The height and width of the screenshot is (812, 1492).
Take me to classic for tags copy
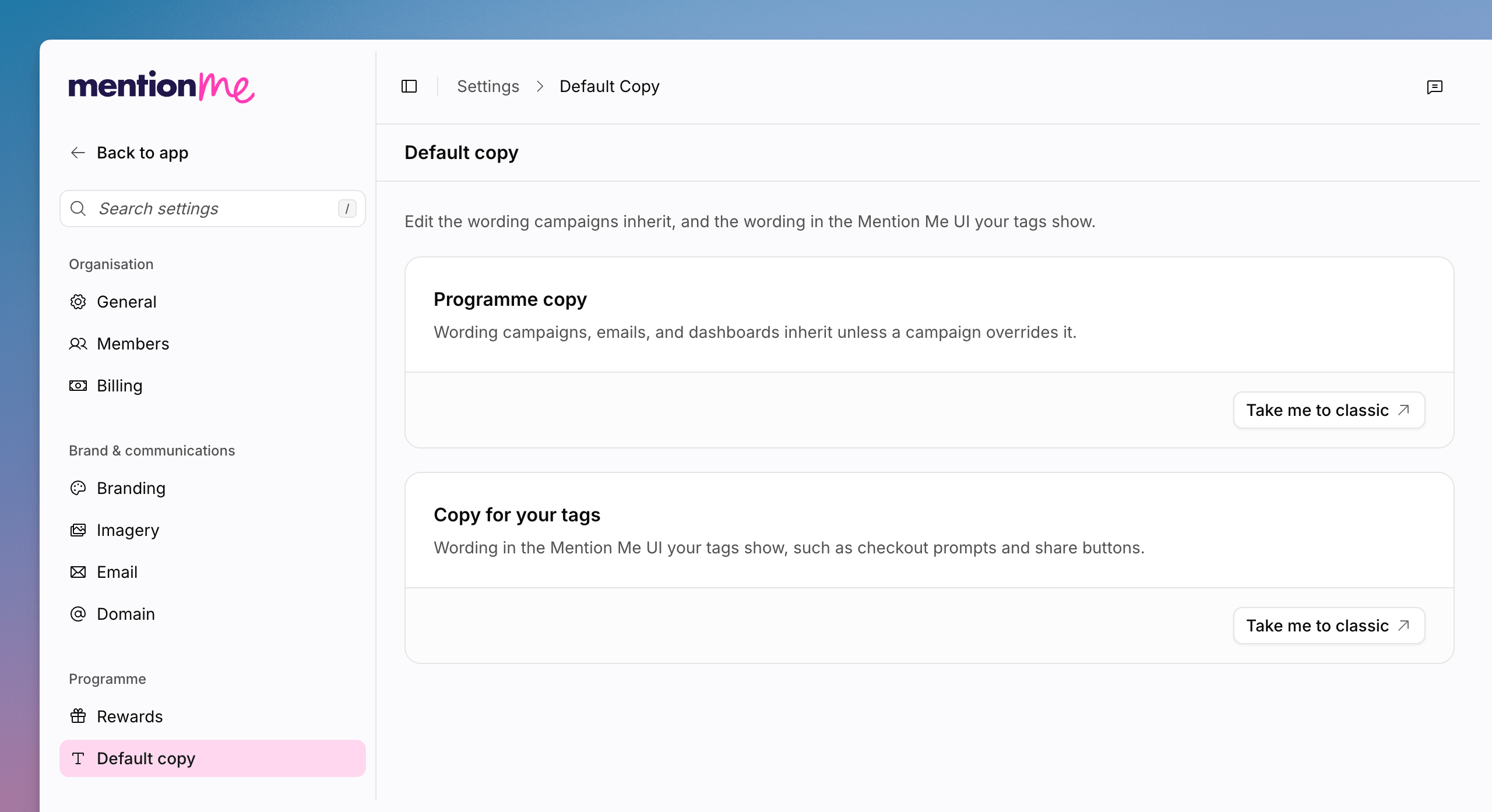(1329, 626)
